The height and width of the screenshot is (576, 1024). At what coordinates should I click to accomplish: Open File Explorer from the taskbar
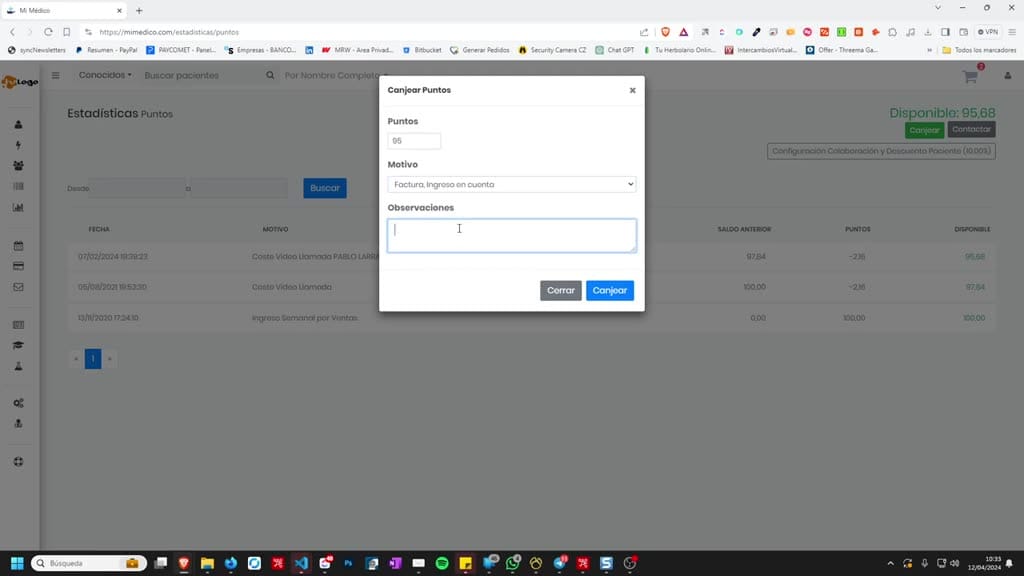tap(208, 563)
